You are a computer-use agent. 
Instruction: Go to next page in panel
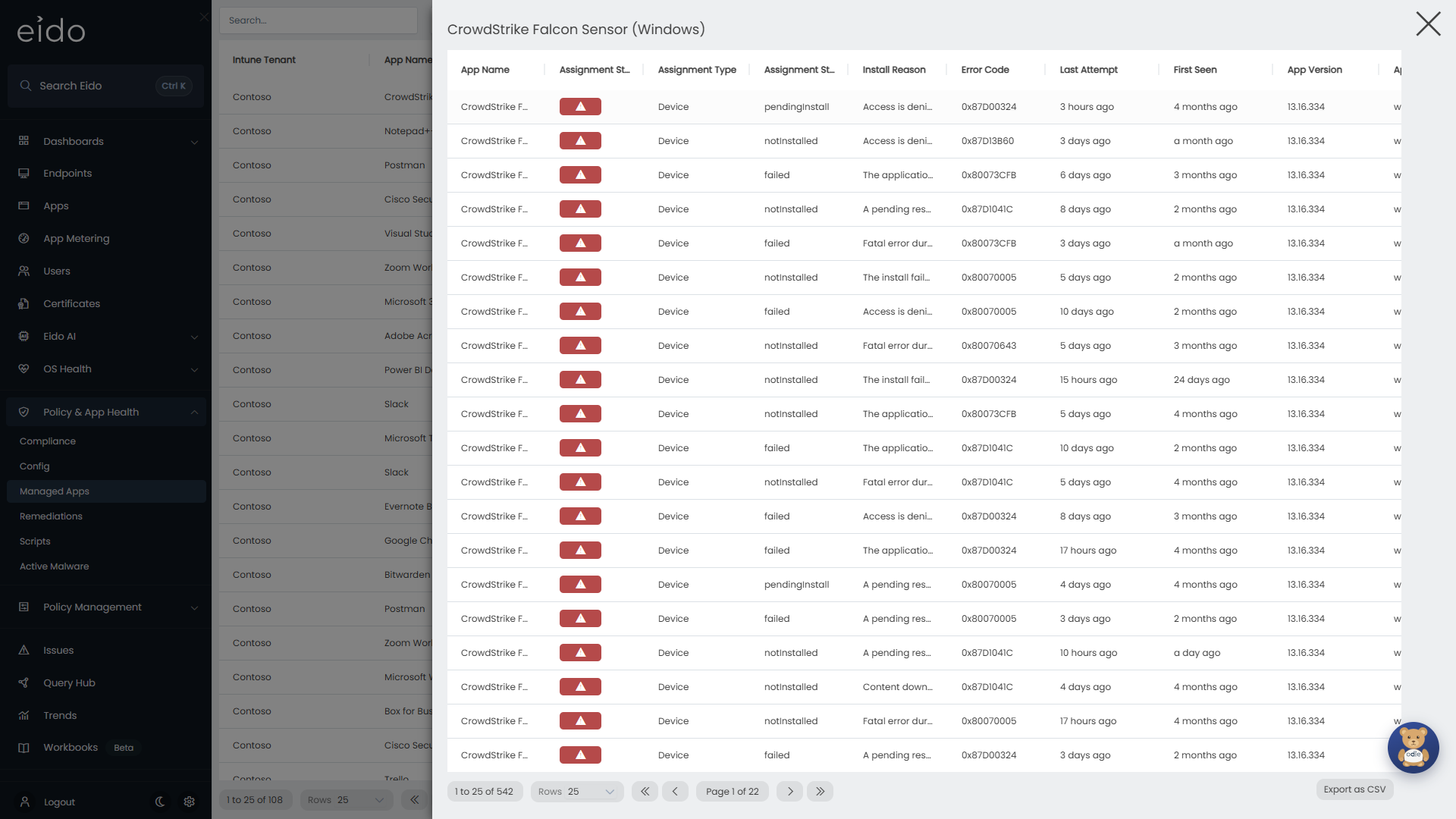790,792
